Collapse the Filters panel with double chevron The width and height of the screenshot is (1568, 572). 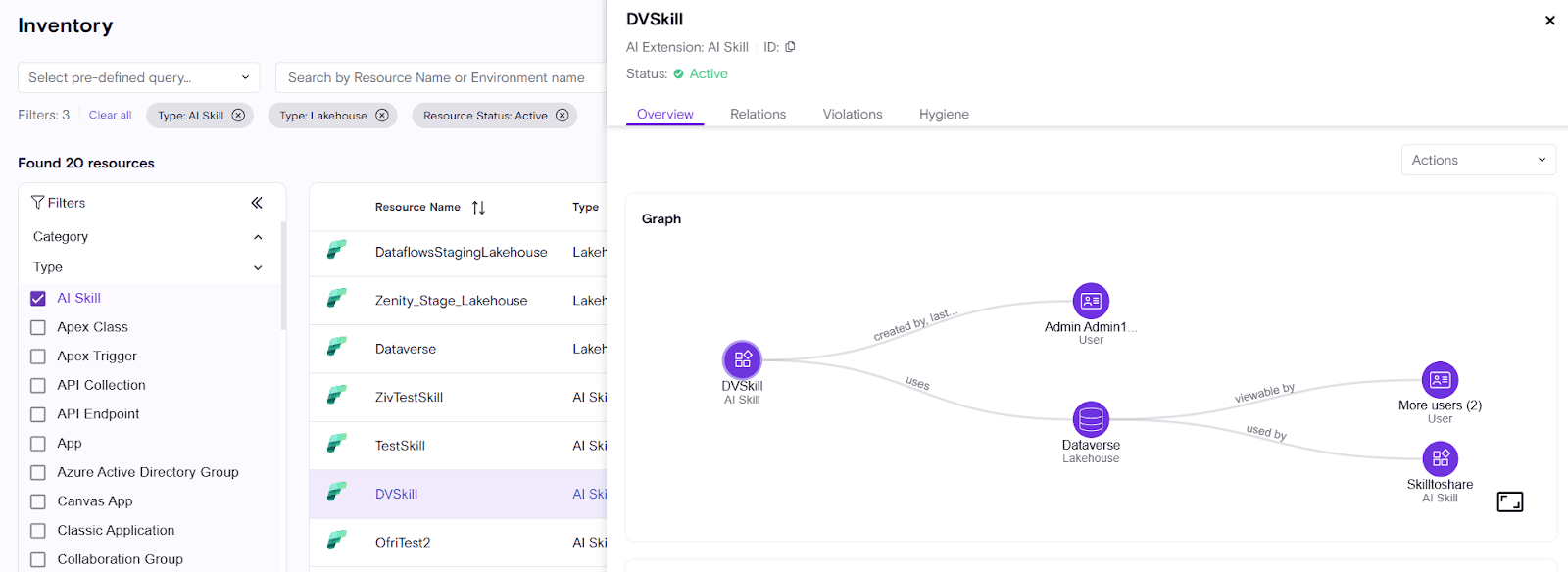257,203
